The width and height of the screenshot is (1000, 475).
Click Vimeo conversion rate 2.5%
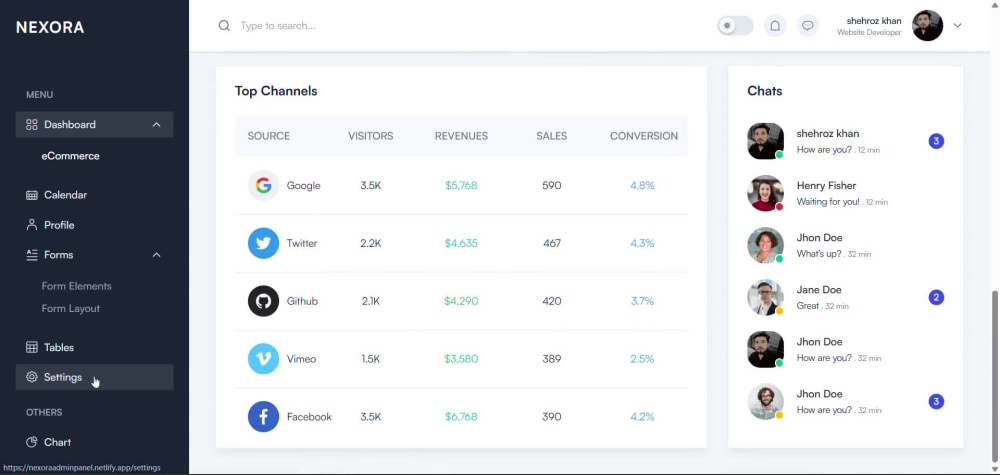pyautogui.click(x=642, y=359)
